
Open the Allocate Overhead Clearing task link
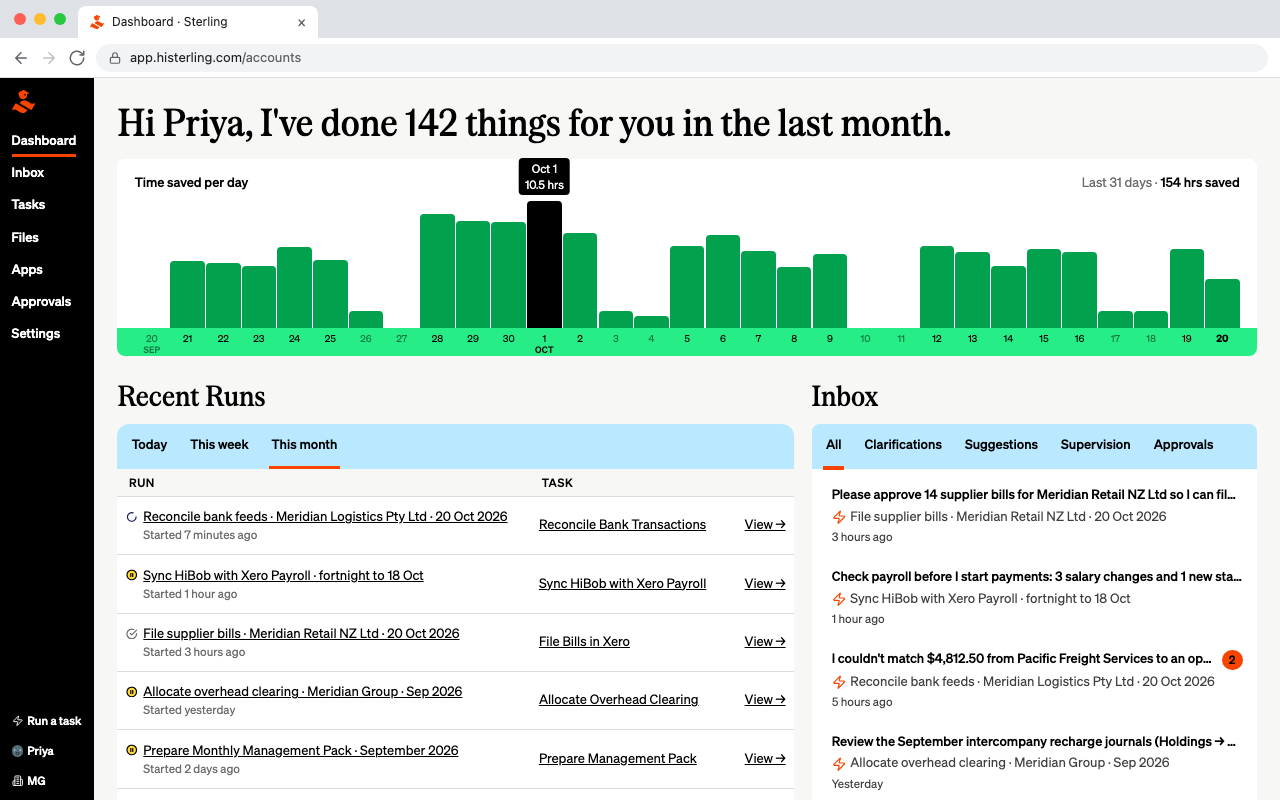618,700
